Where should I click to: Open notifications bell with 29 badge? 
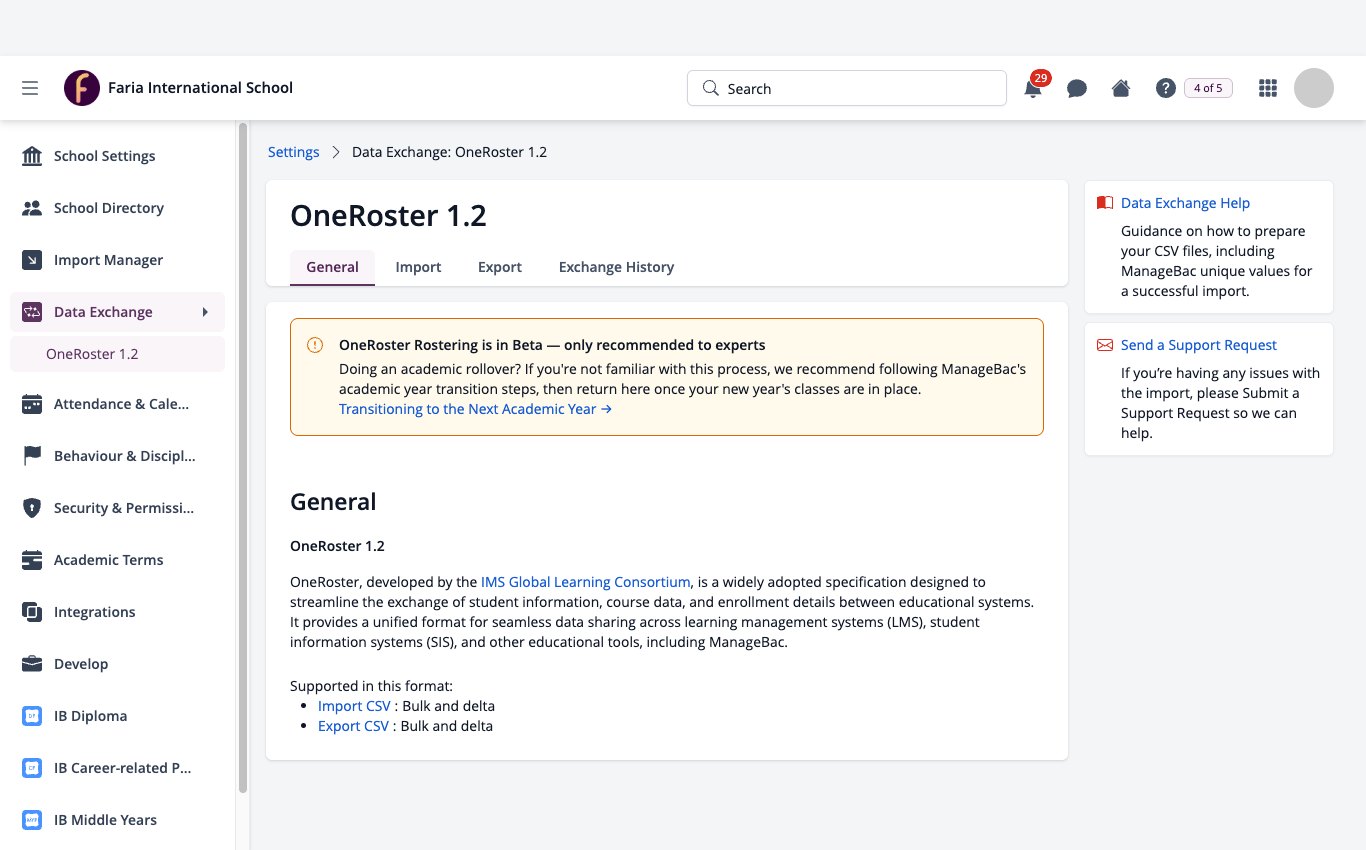[x=1035, y=86]
